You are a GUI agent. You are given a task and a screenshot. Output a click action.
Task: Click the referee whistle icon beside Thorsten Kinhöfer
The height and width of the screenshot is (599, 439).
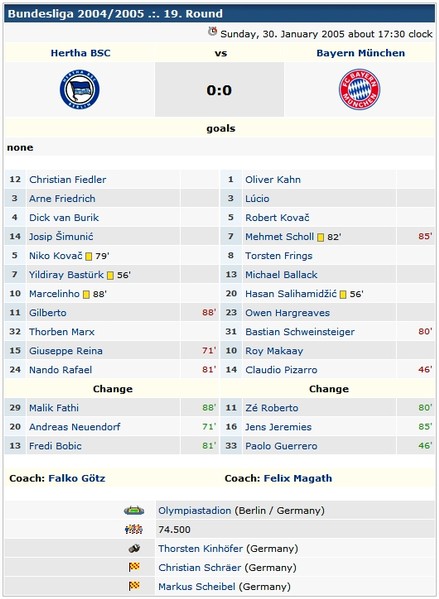tap(134, 549)
